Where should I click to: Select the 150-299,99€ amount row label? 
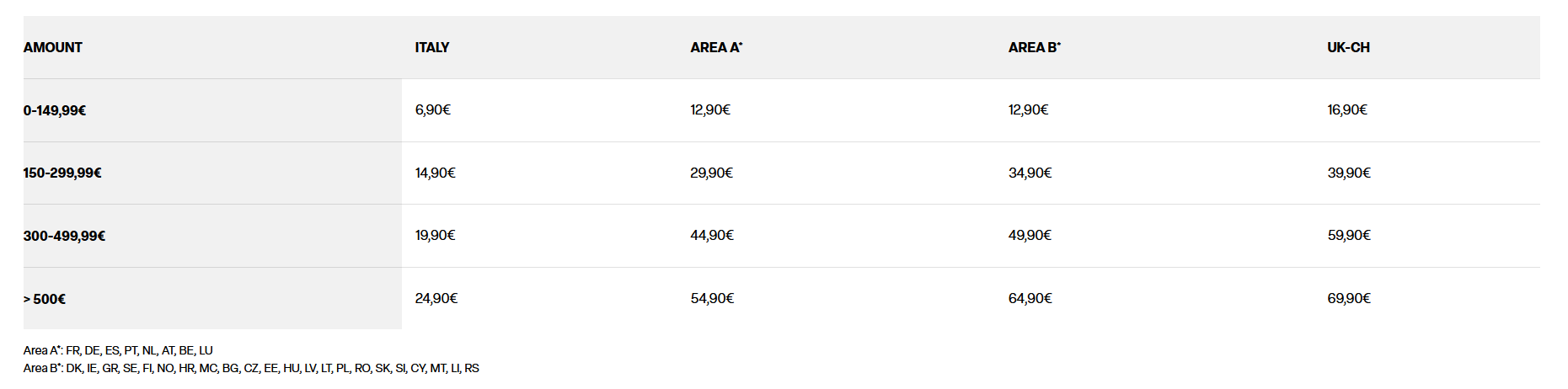[62, 173]
